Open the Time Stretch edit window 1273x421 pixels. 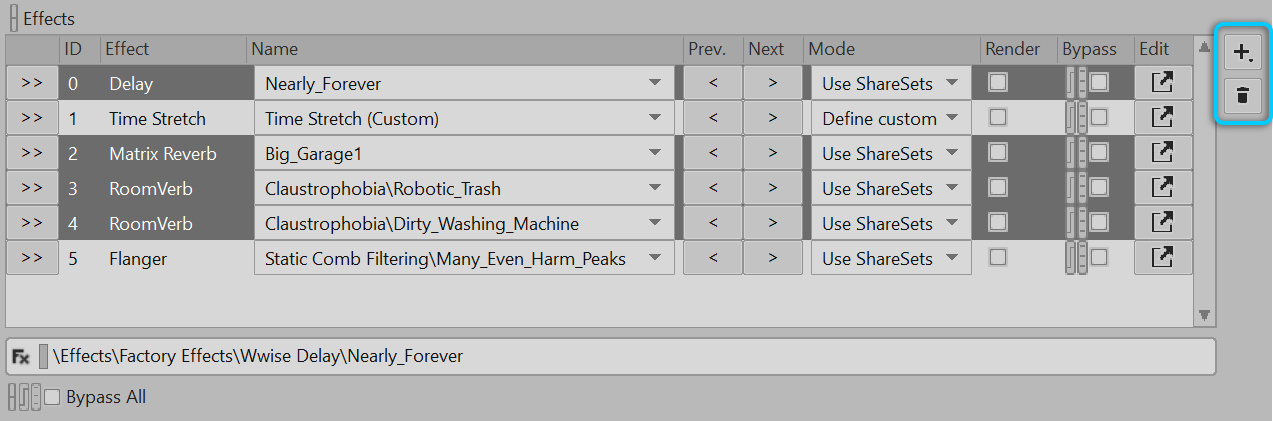pos(1163,119)
